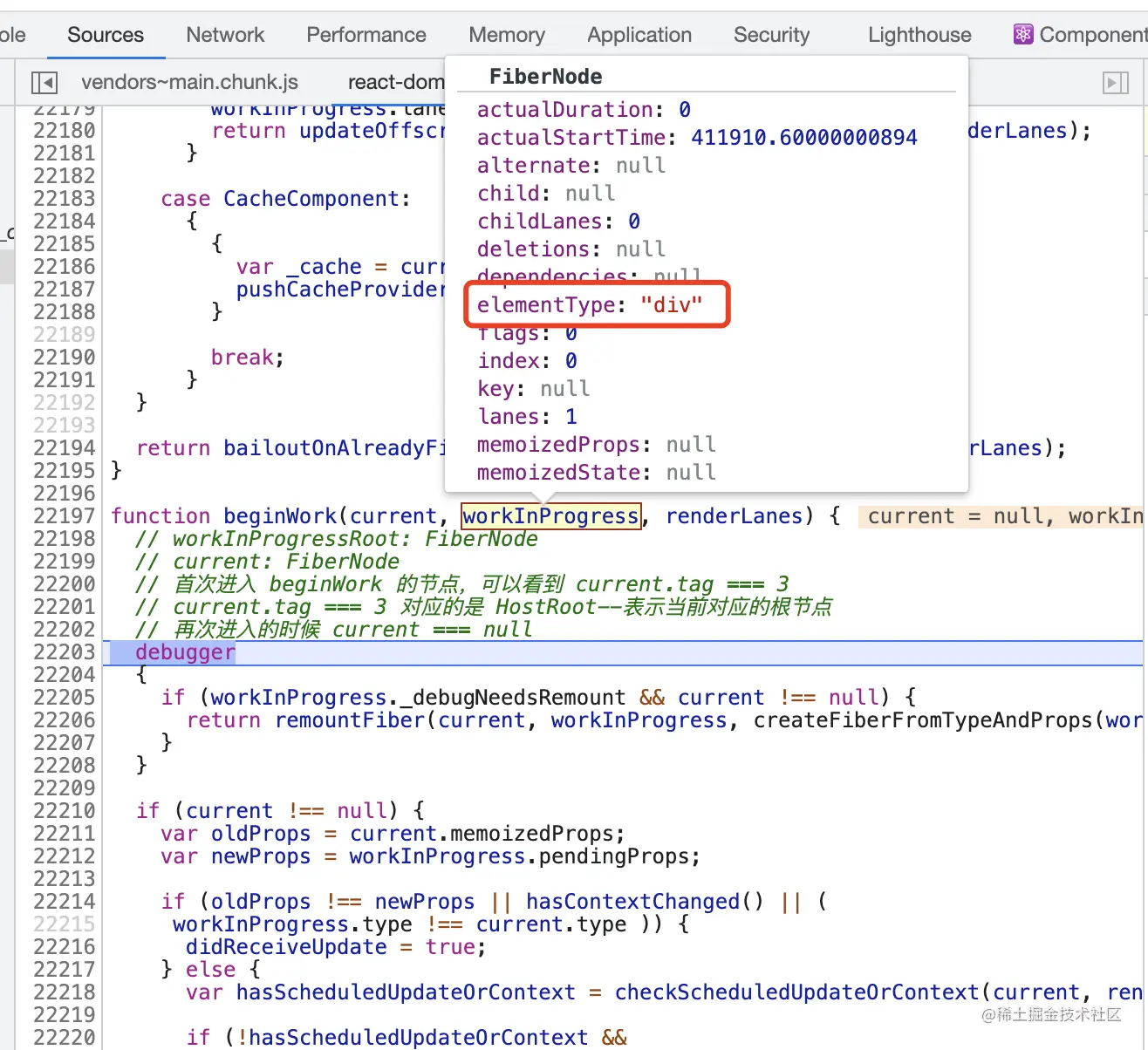Click the CacheComponent case label
Image resolution: width=1148 pixels, height=1050 pixels.
(x=311, y=199)
